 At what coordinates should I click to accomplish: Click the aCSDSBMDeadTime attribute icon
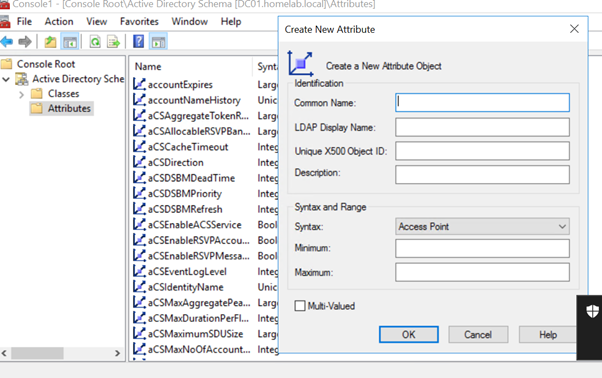(x=139, y=178)
